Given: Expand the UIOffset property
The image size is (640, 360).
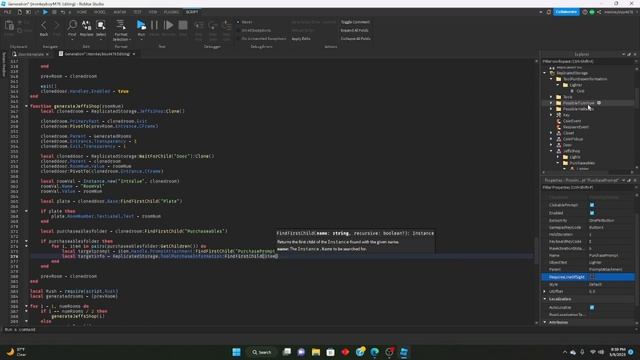Looking at the screenshot, I should (x=545, y=291).
